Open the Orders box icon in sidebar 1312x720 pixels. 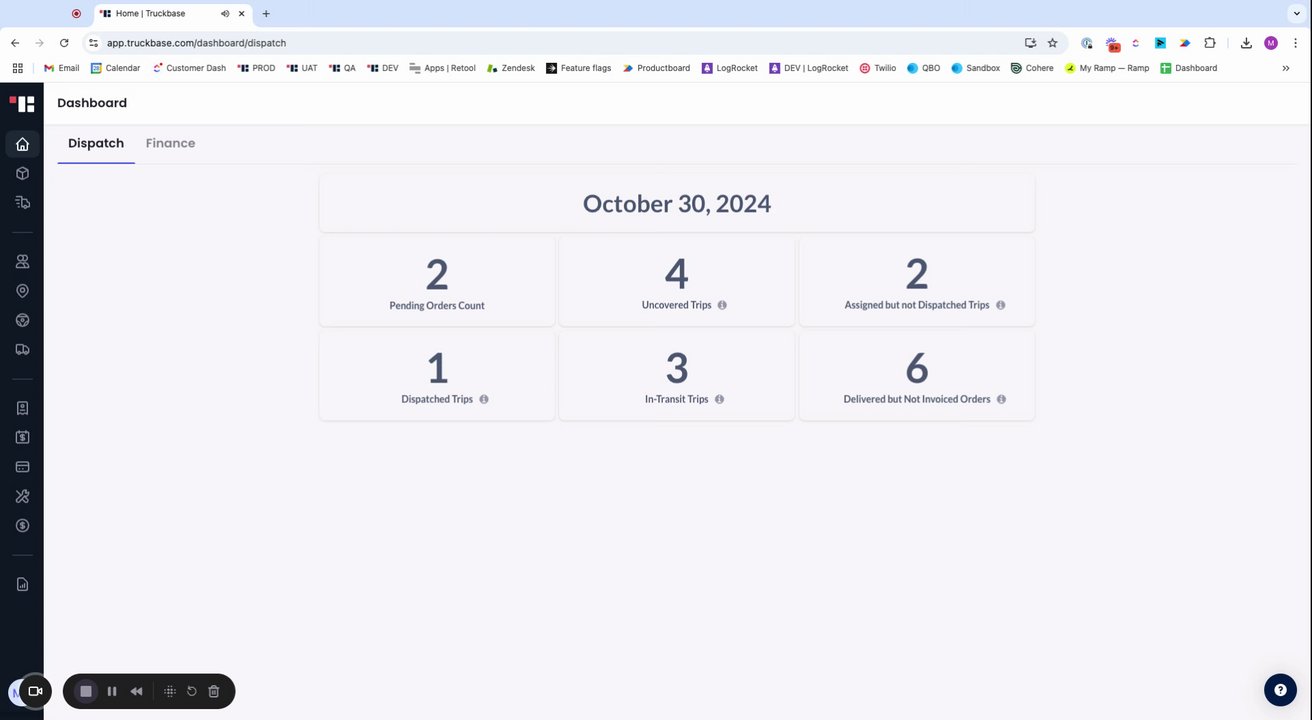tap(22, 173)
